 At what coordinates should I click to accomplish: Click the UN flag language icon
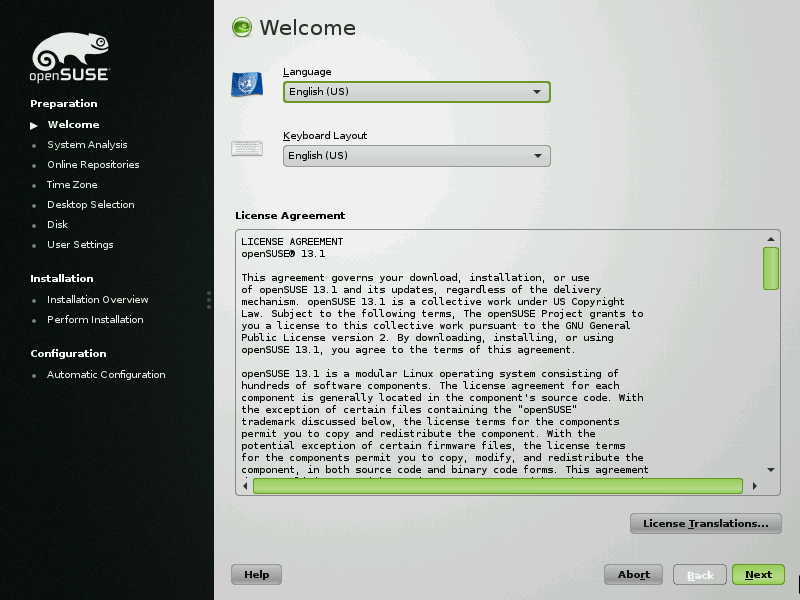tap(246, 85)
